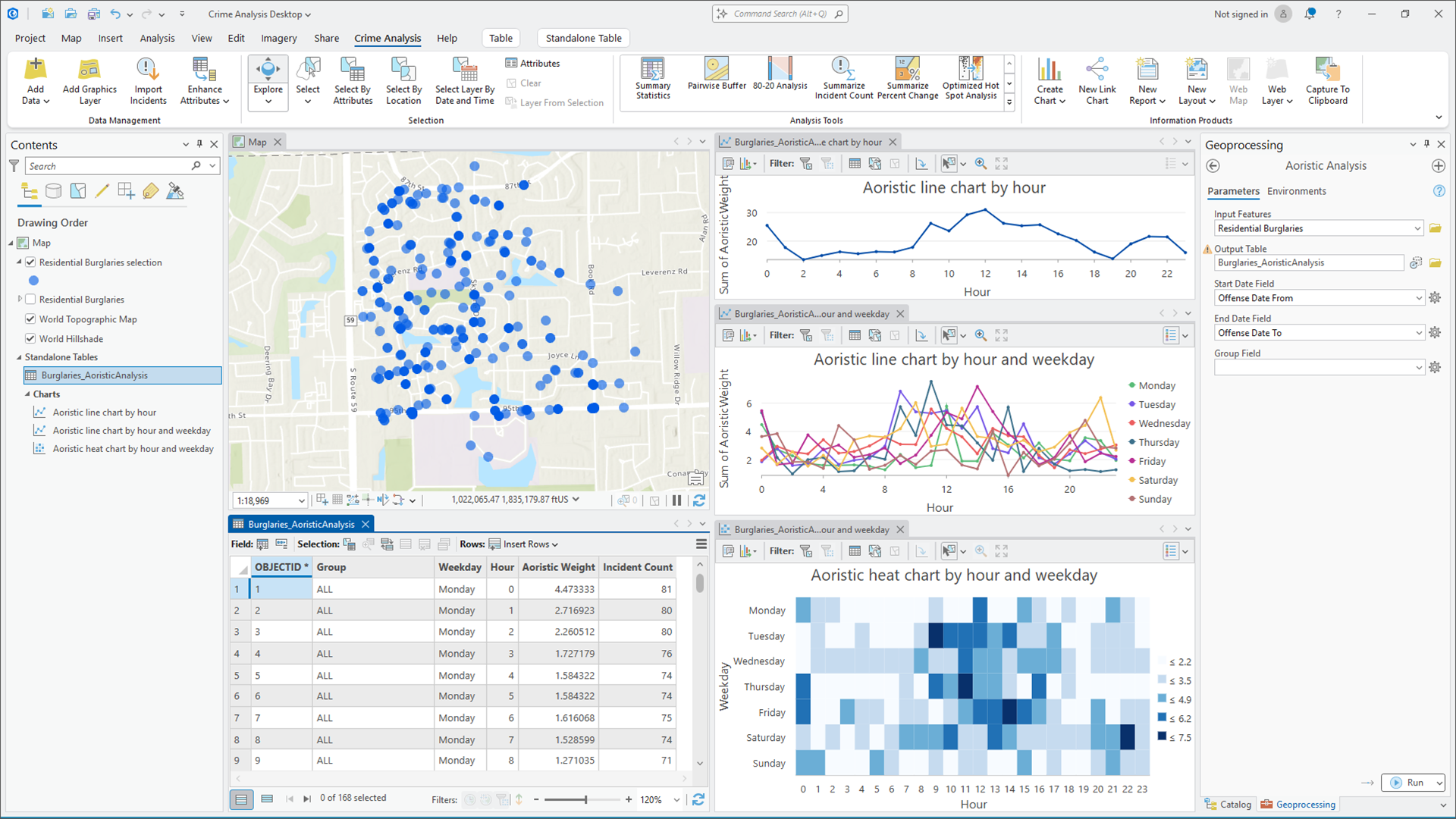
Task: Open the Summary Statistics tool
Action: (x=652, y=78)
